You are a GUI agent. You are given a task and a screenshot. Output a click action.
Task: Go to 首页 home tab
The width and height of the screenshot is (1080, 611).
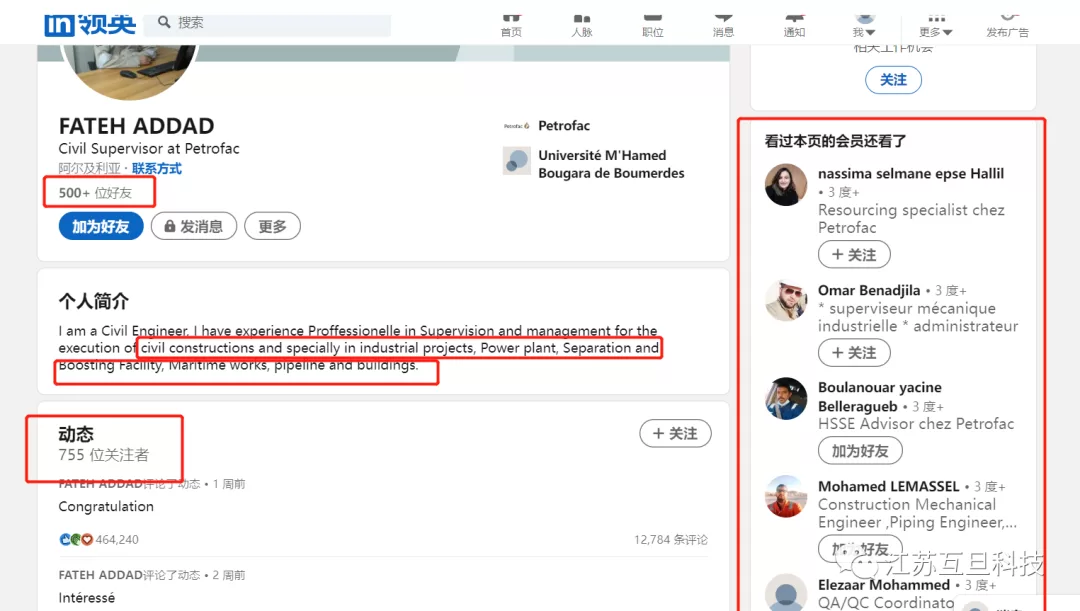pyautogui.click(x=511, y=25)
